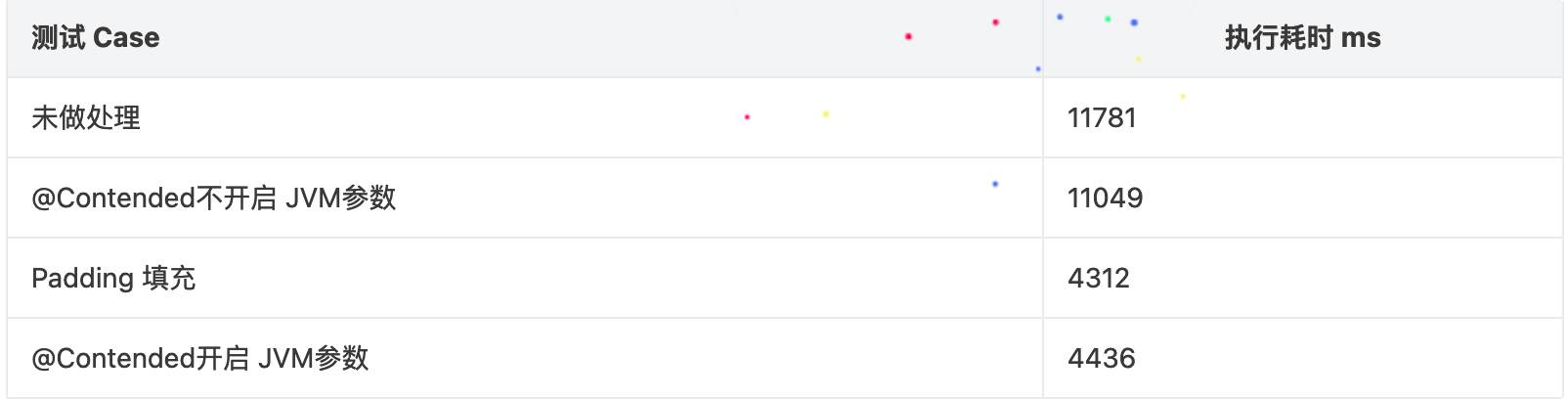Click the 执行耗时 ms column header
The width and height of the screenshot is (1568, 399).
point(1303,38)
